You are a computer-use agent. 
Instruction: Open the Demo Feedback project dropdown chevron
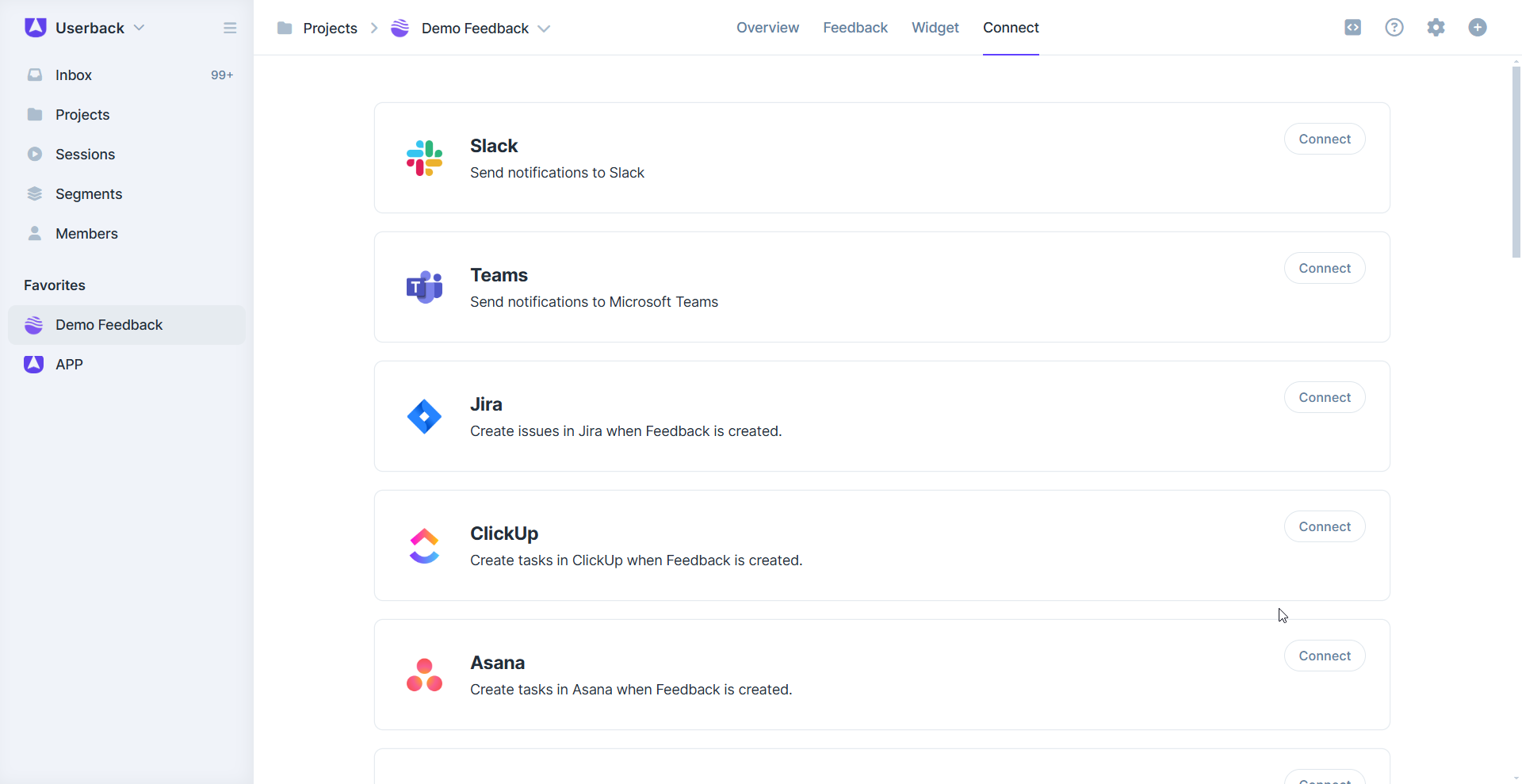544,29
